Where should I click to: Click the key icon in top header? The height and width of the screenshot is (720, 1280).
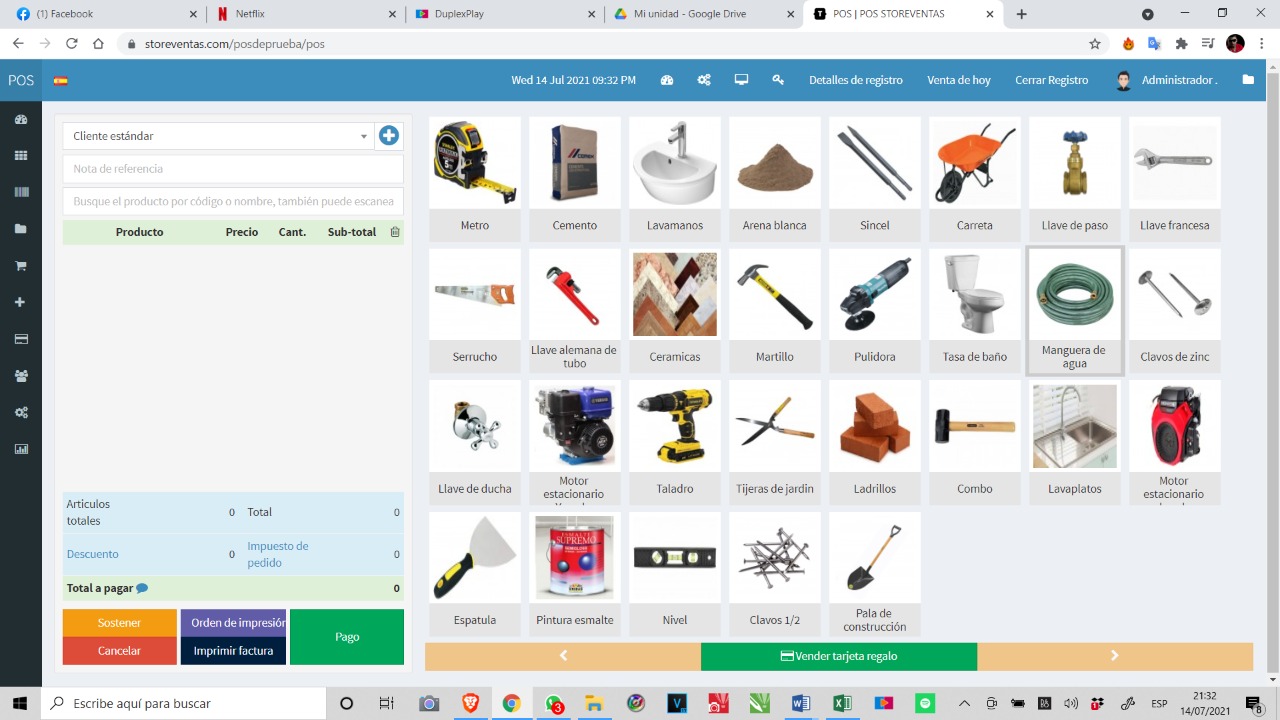tap(778, 80)
